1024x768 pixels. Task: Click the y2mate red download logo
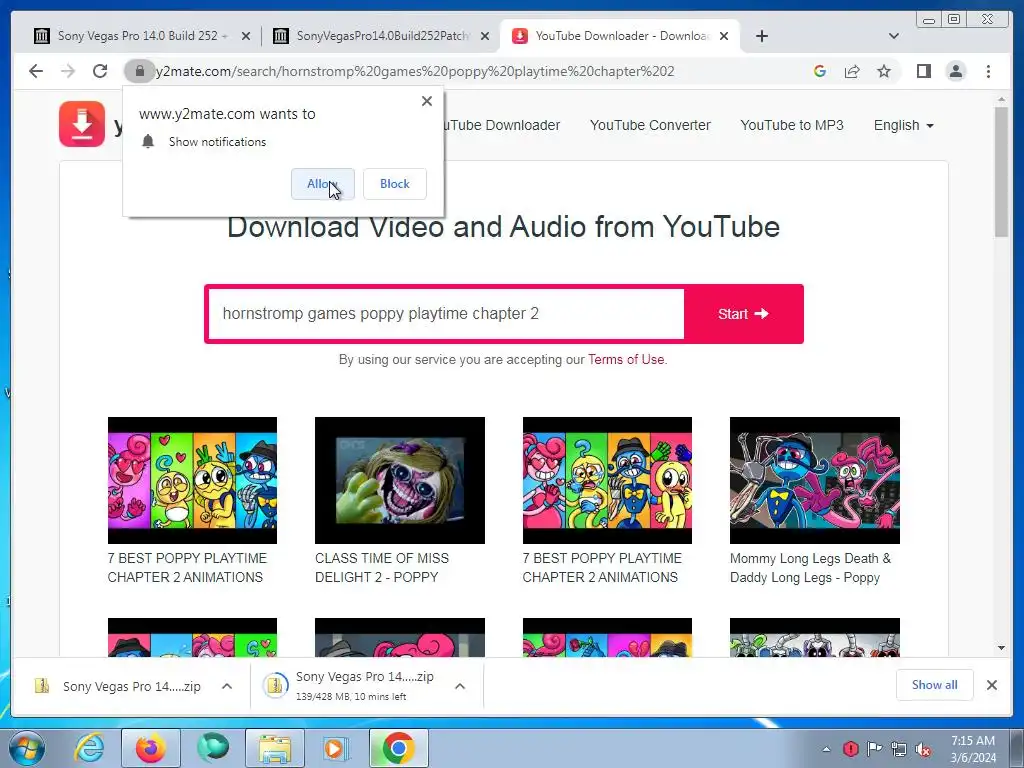[82, 124]
